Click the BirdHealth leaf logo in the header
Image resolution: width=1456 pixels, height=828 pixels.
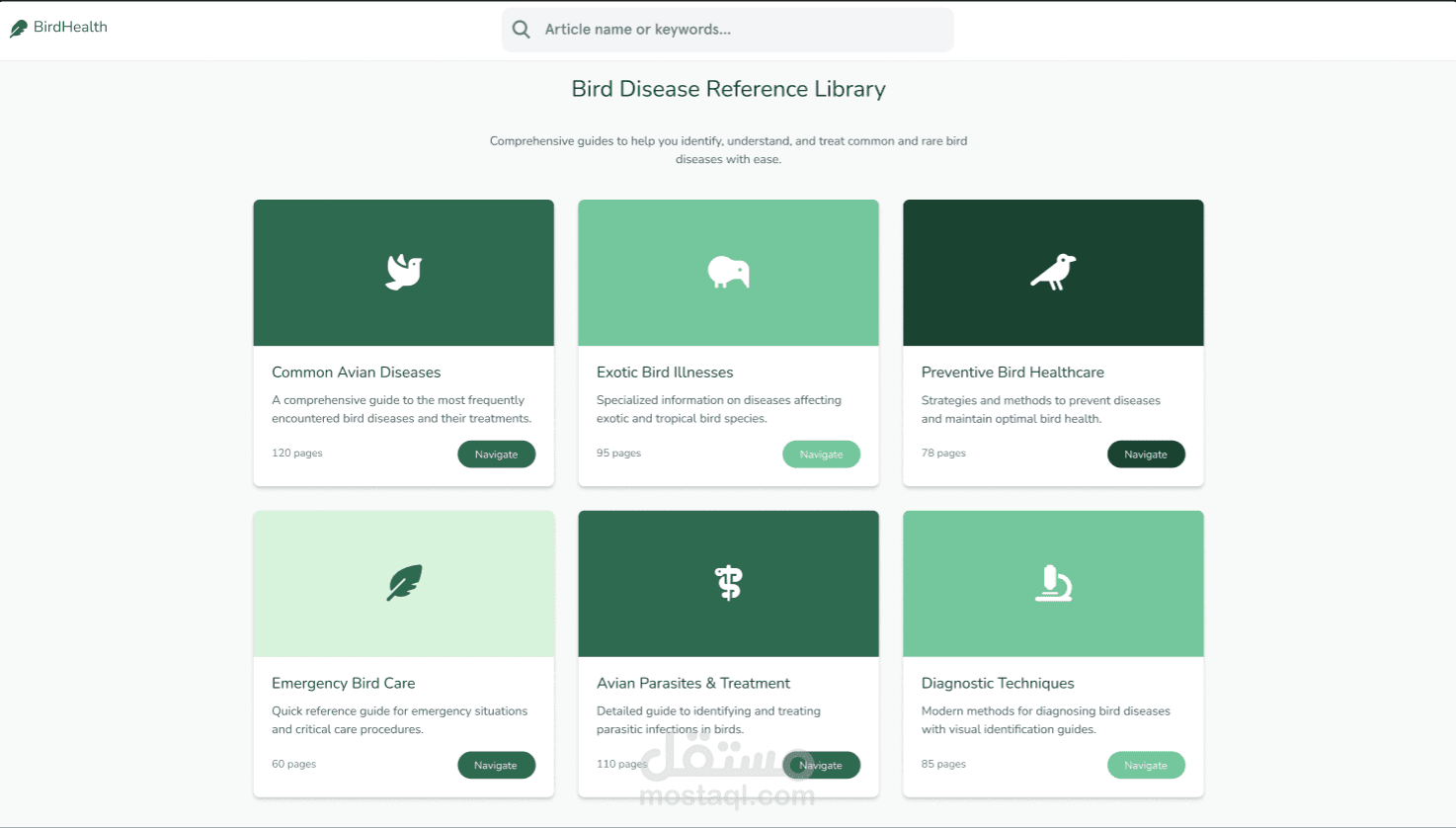(x=18, y=28)
